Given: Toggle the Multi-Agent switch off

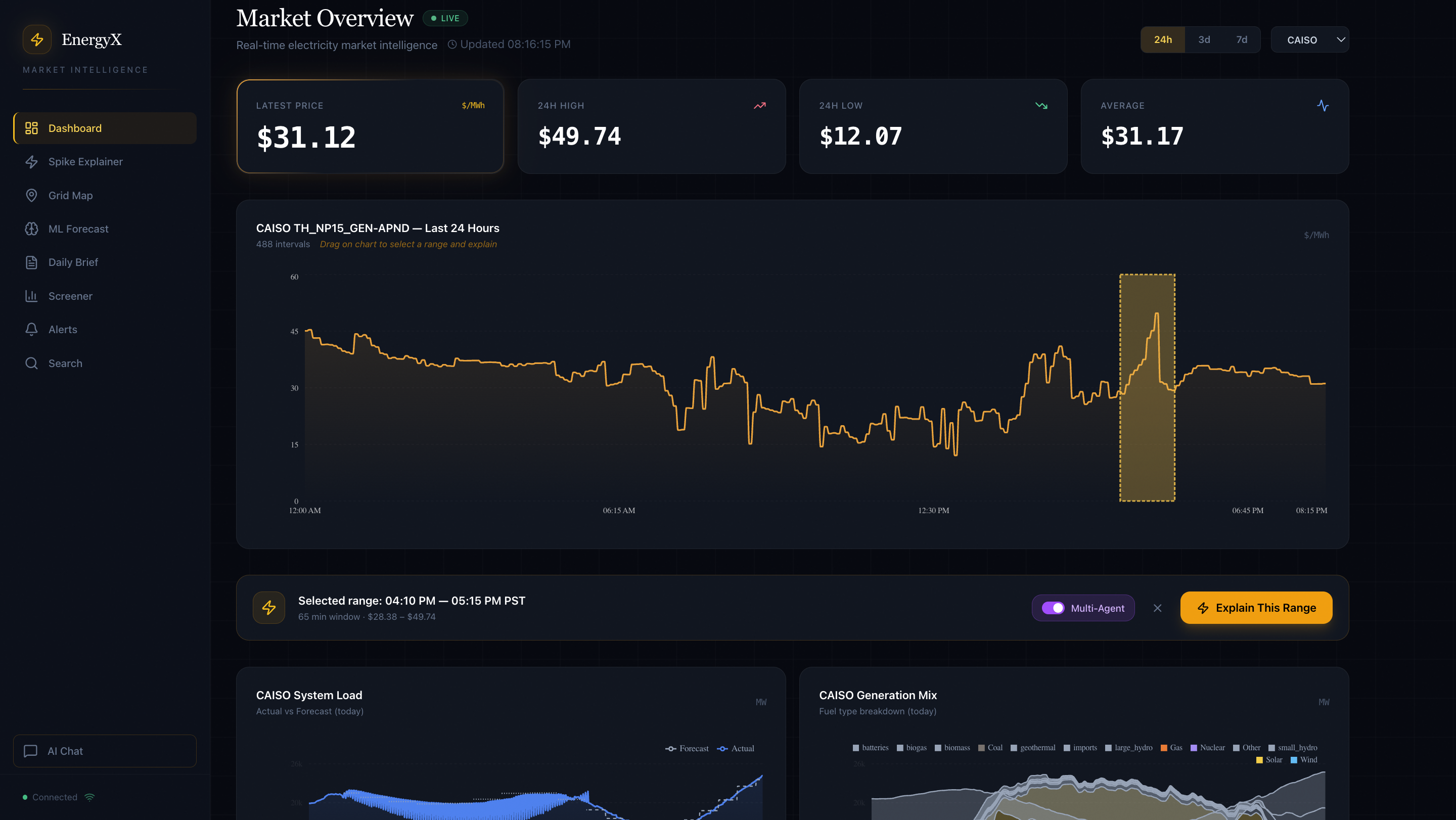Looking at the screenshot, I should (x=1053, y=608).
